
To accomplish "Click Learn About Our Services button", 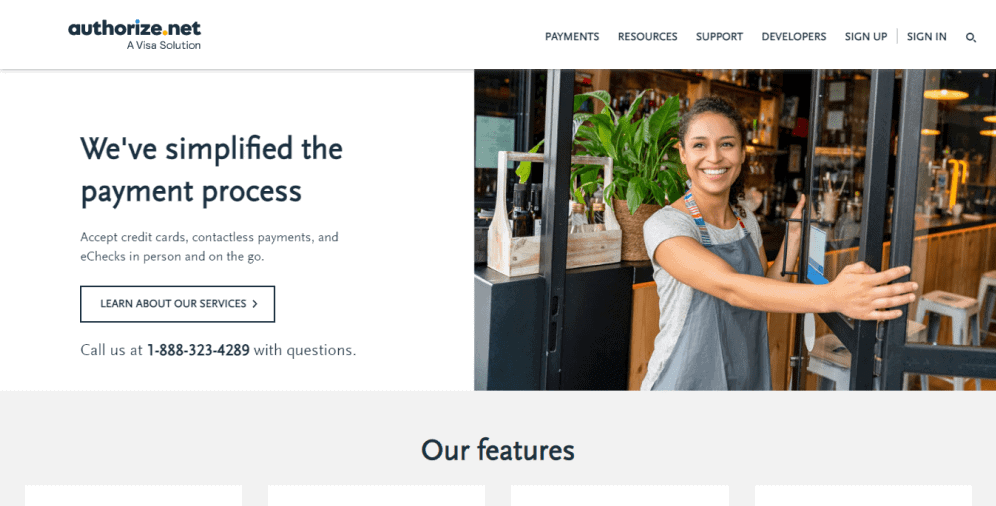I will point(177,304).
